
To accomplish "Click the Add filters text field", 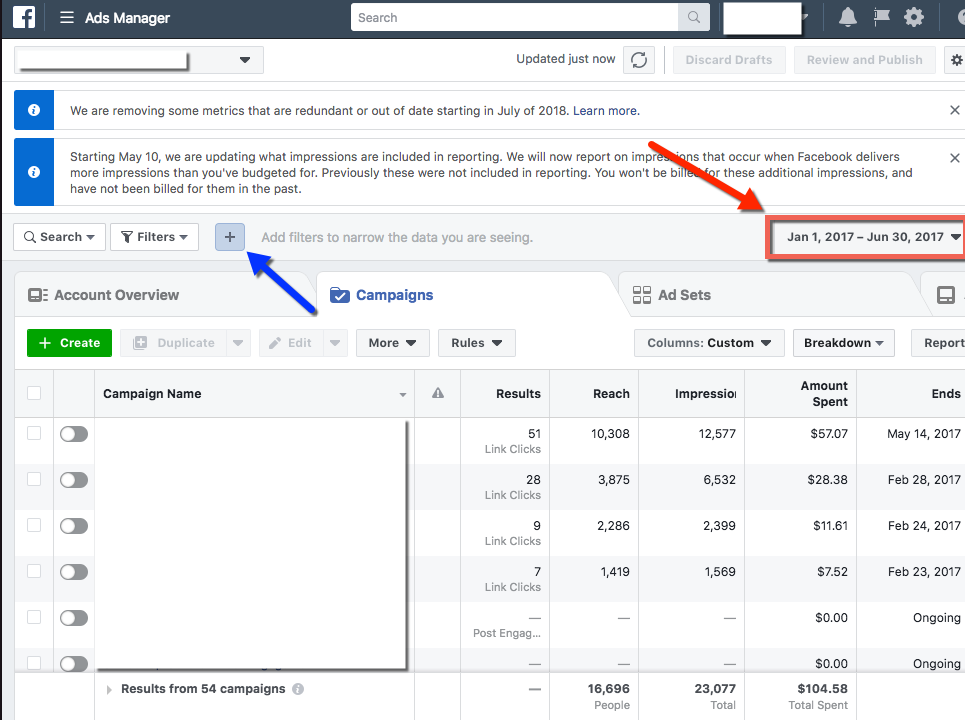I will 397,238.
